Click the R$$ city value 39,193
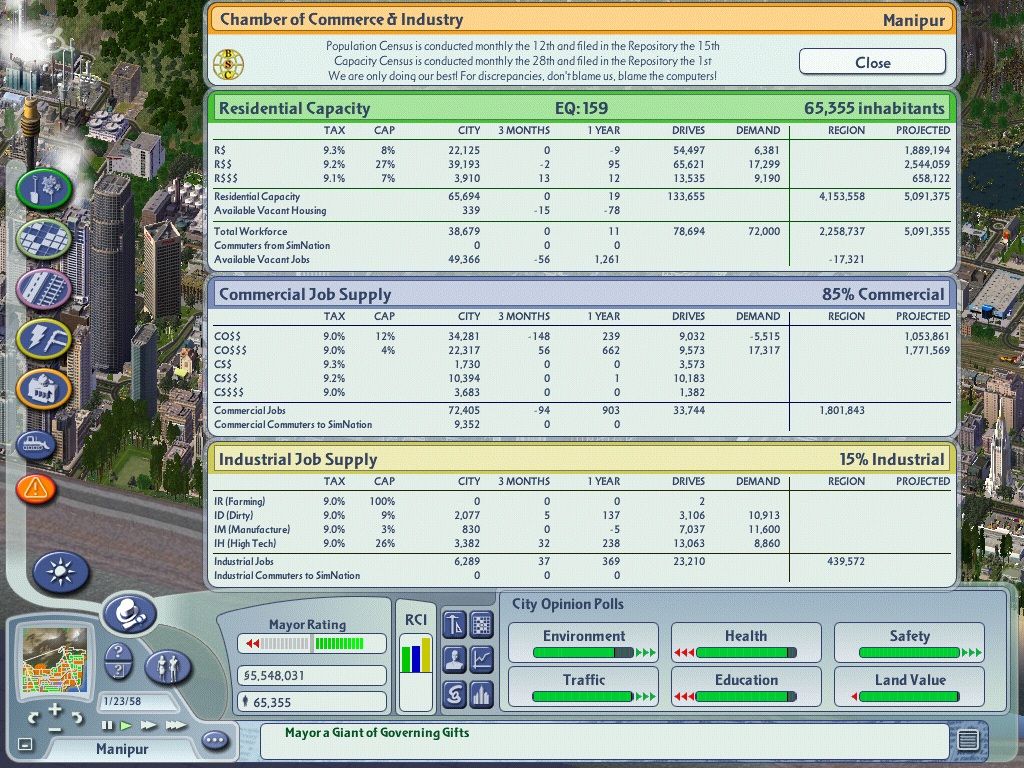Screen dimensions: 1024x768 [x=464, y=165]
